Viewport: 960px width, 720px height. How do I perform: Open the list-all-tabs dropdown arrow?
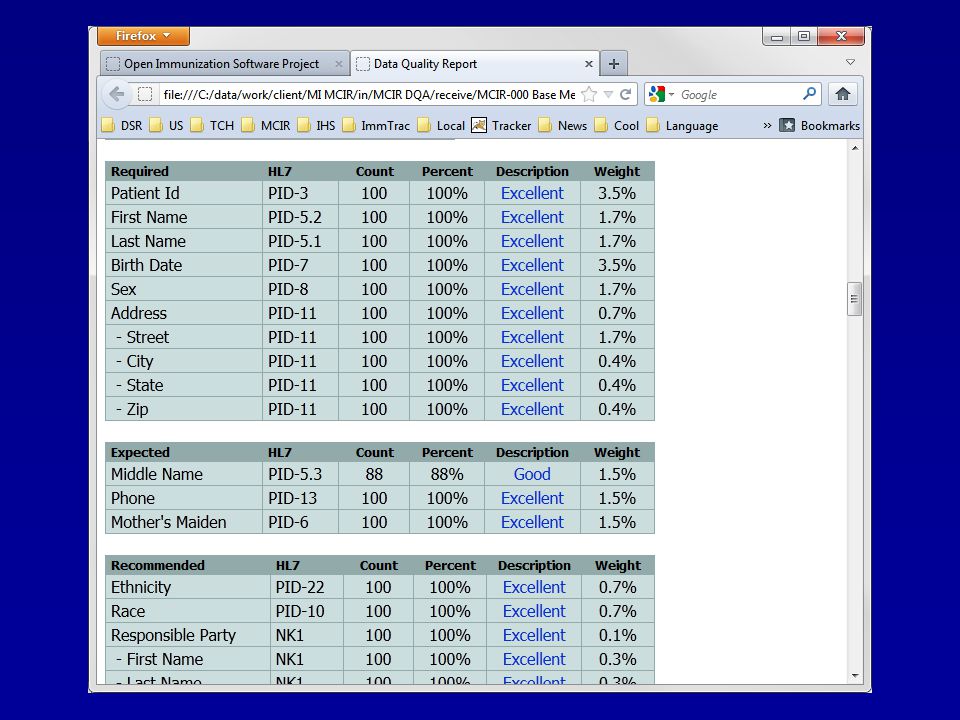pos(850,62)
